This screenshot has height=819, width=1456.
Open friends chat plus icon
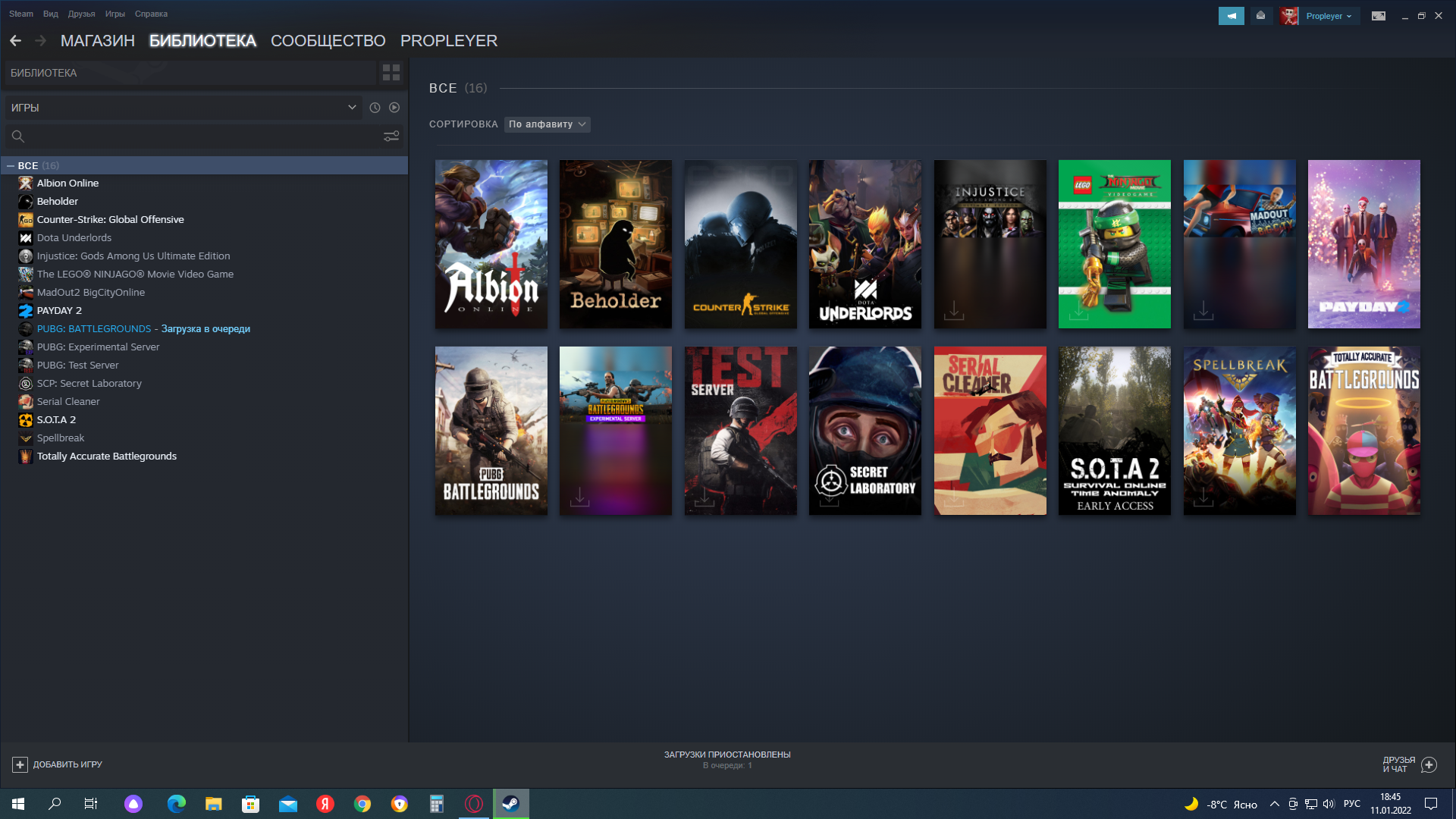click(x=1429, y=764)
